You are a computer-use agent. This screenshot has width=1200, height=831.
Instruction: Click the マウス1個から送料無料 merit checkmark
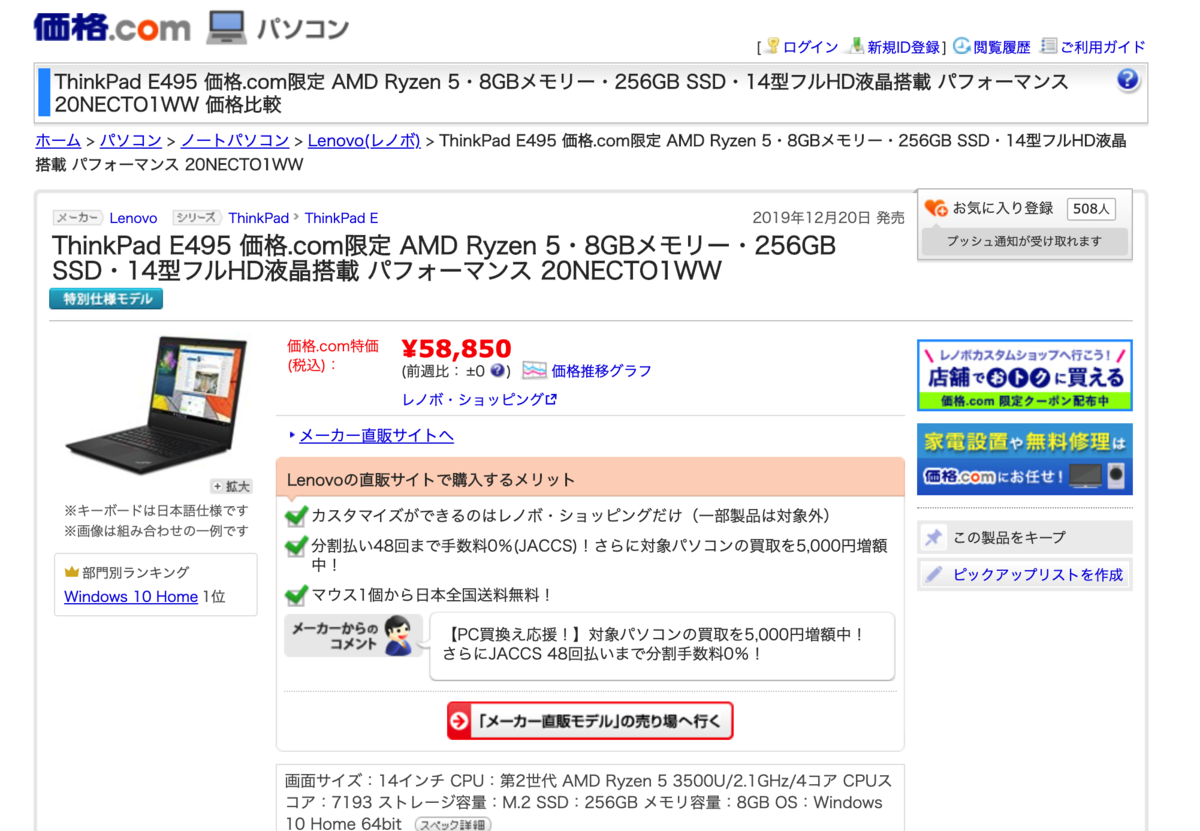coord(295,595)
